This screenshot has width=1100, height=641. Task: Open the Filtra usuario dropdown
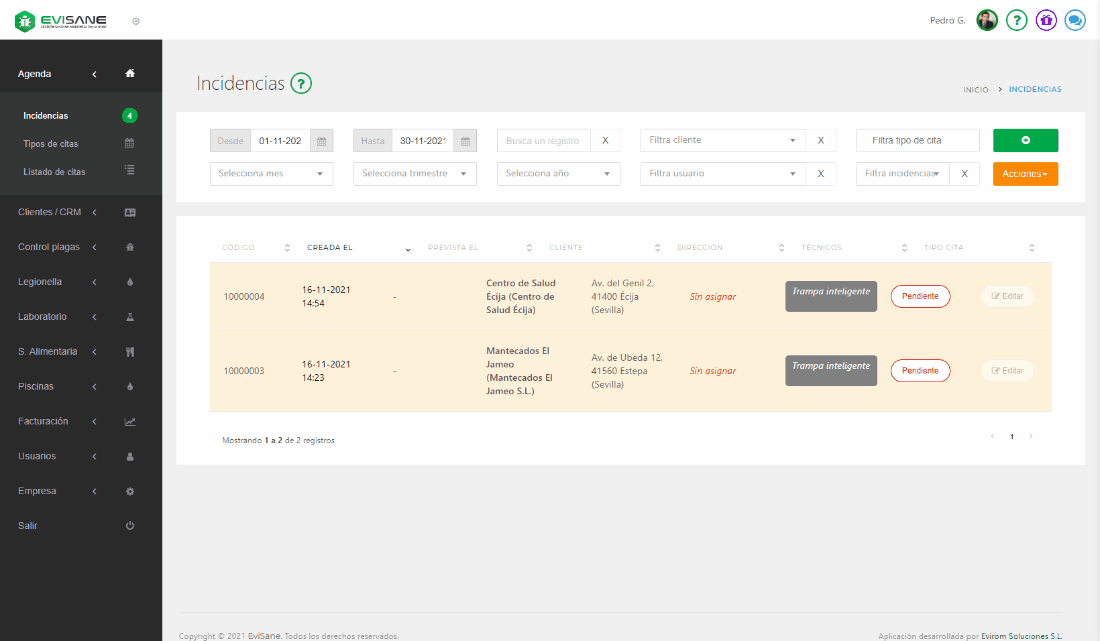[x=722, y=174]
